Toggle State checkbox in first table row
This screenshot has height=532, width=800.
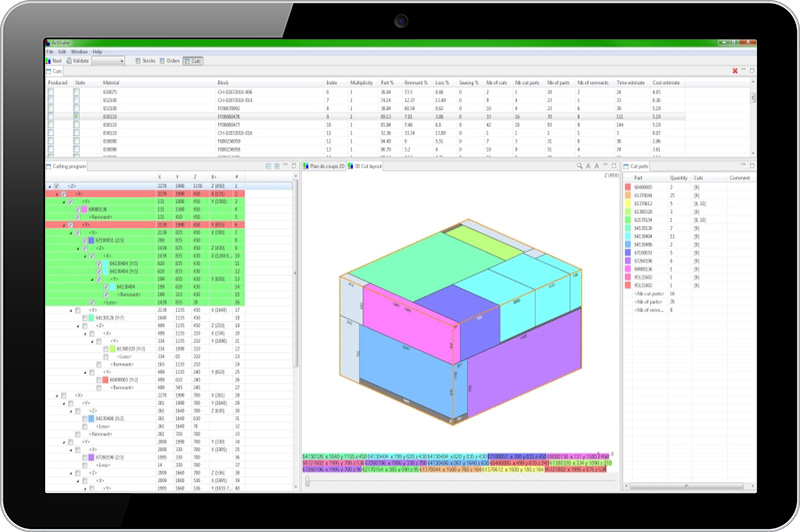point(76,91)
